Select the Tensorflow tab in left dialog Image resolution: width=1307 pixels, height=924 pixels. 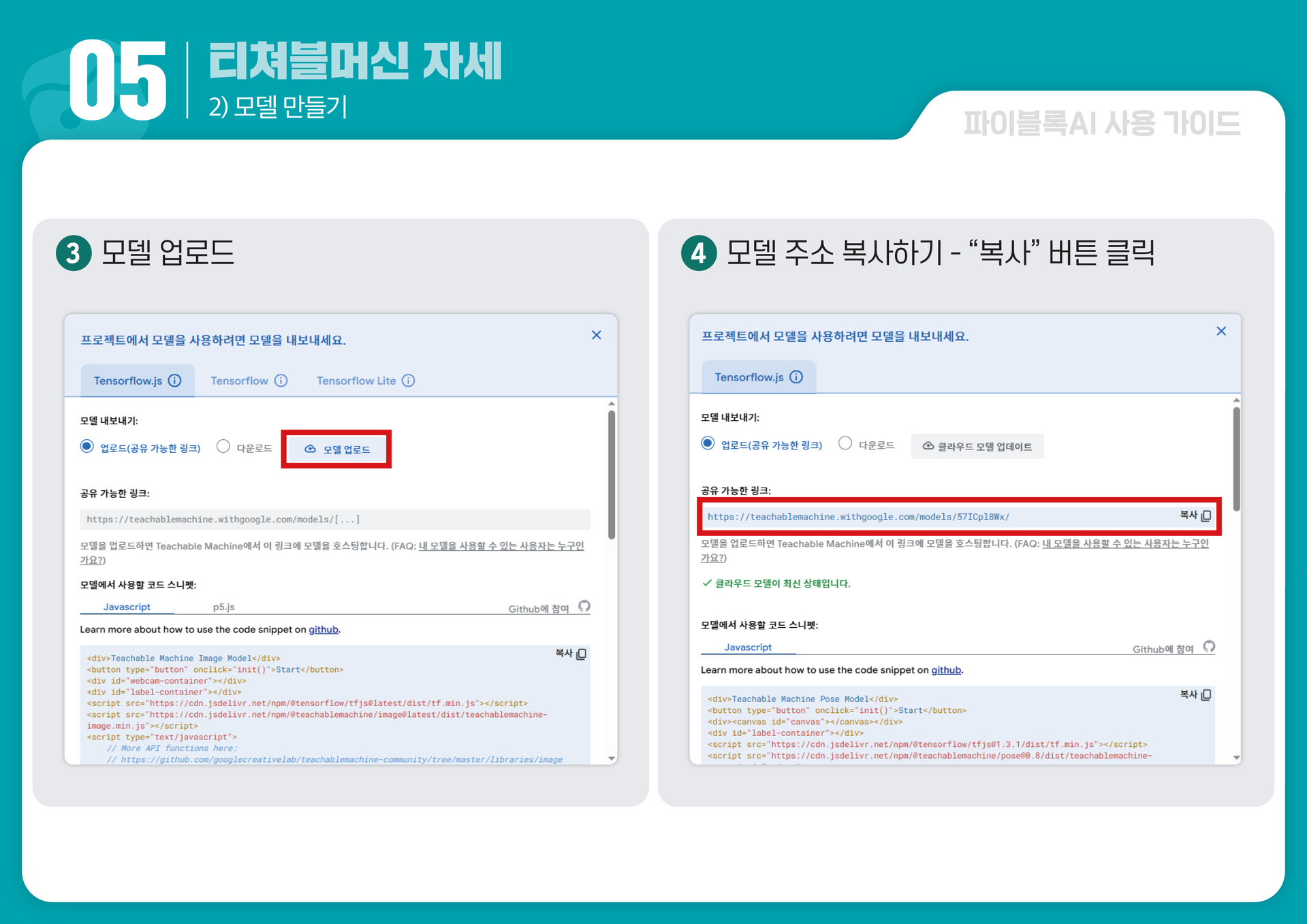[249, 381]
